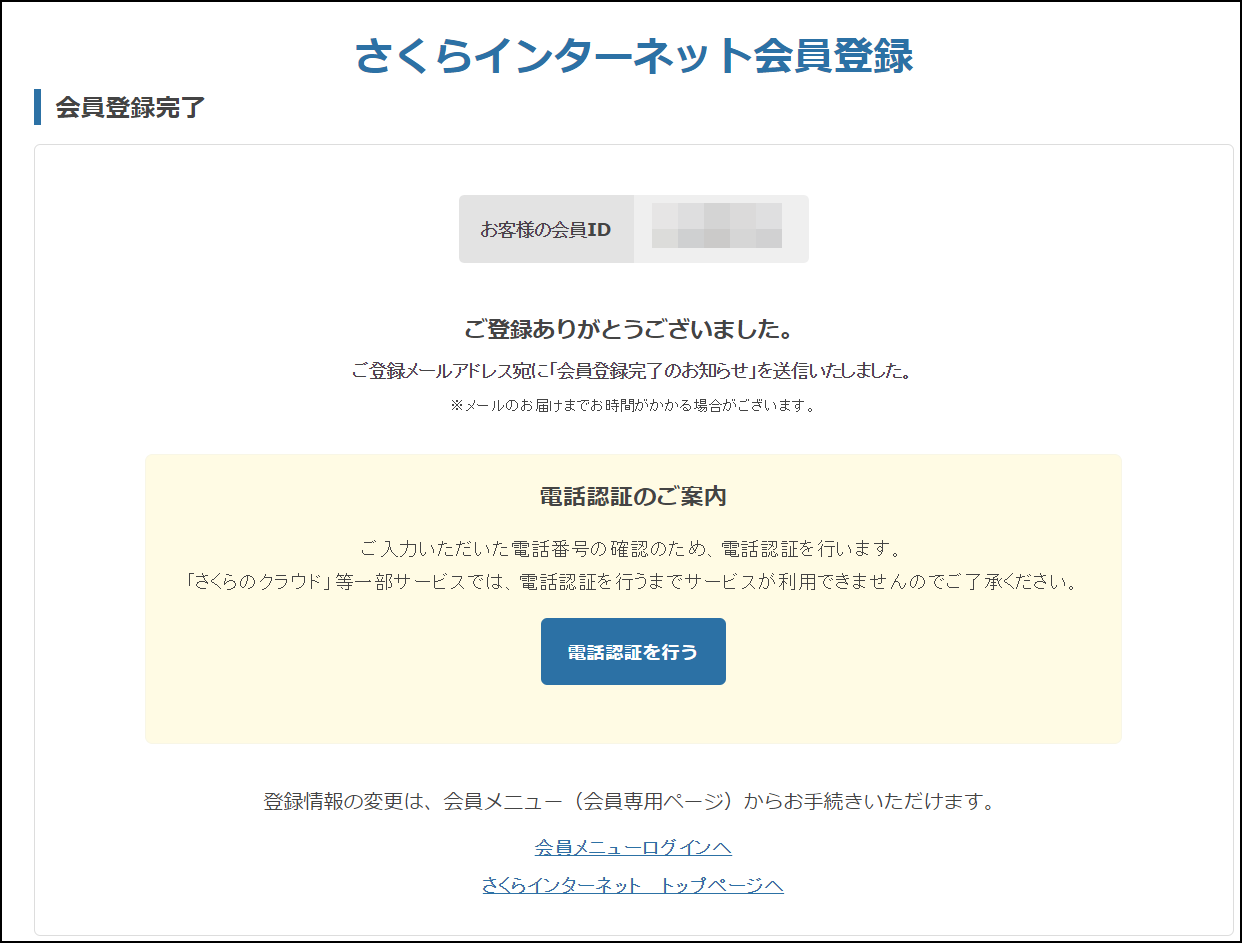The width and height of the screenshot is (1242, 943).
Task: Click the ※ email delay note
Action: 633,406
